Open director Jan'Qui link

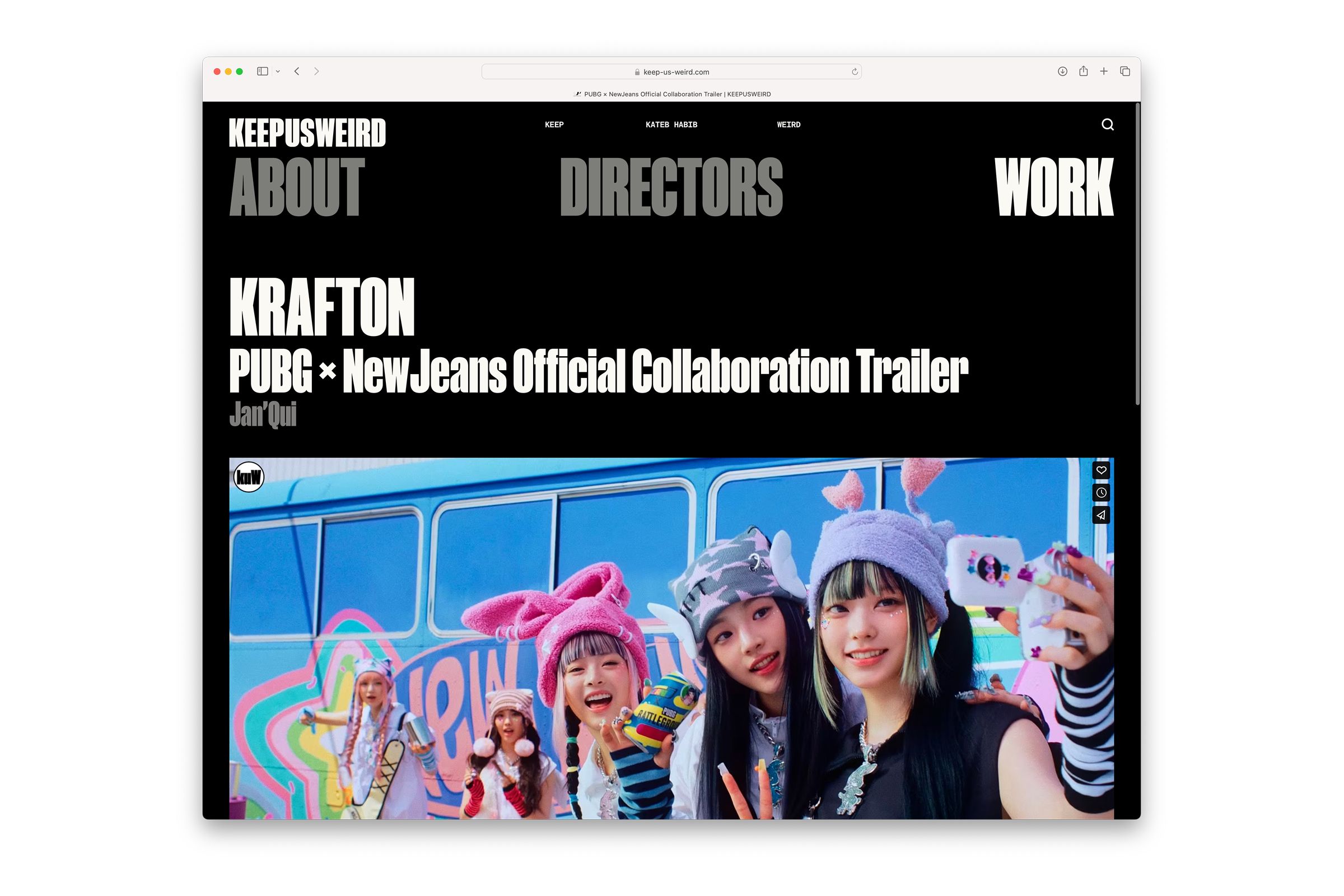(x=263, y=414)
